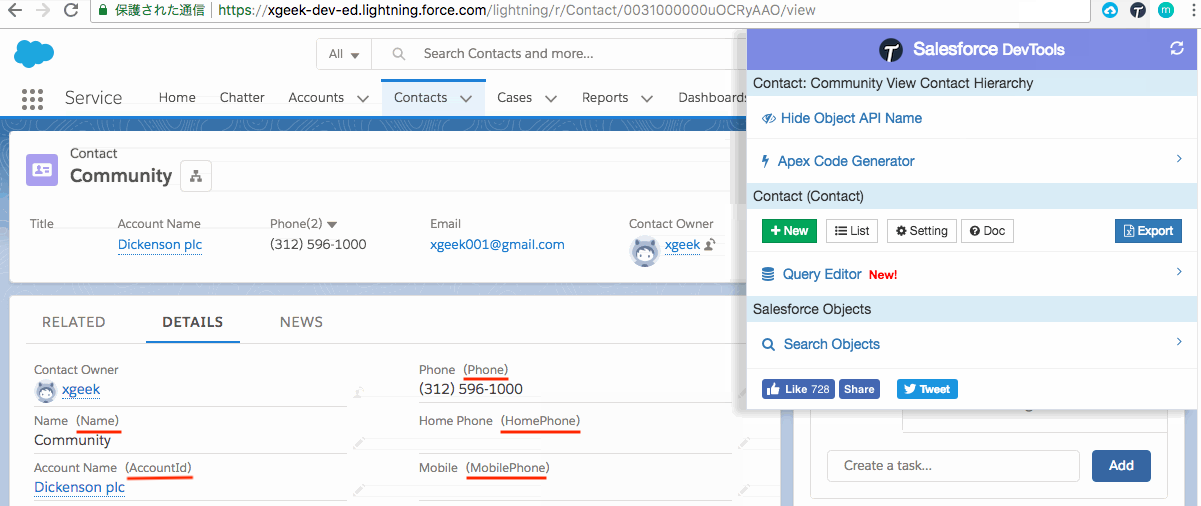The image size is (1201, 506).
Task: Refresh the DevTools panel
Action: point(1177,49)
